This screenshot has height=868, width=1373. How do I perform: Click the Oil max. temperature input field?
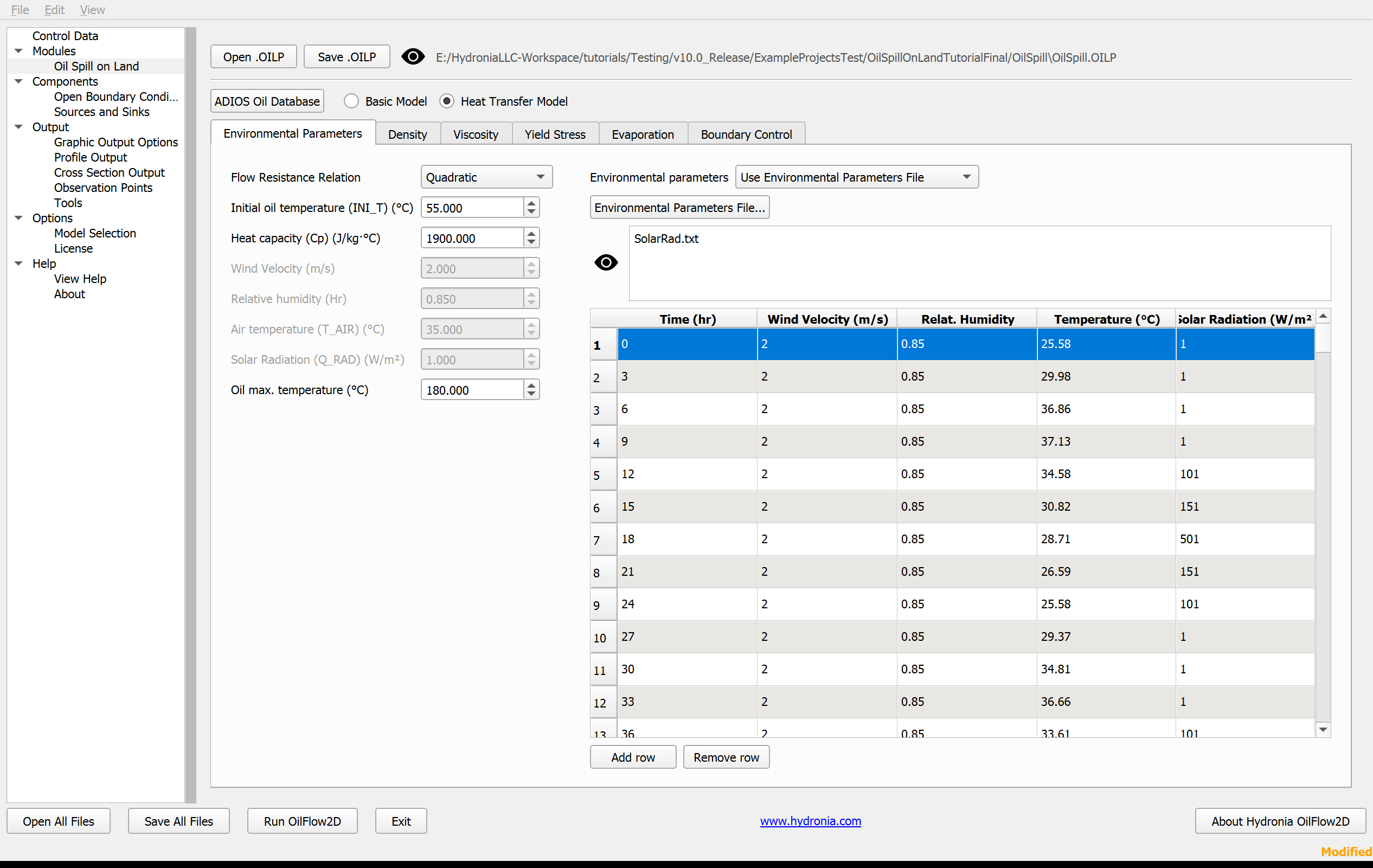[x=472, y=390]
